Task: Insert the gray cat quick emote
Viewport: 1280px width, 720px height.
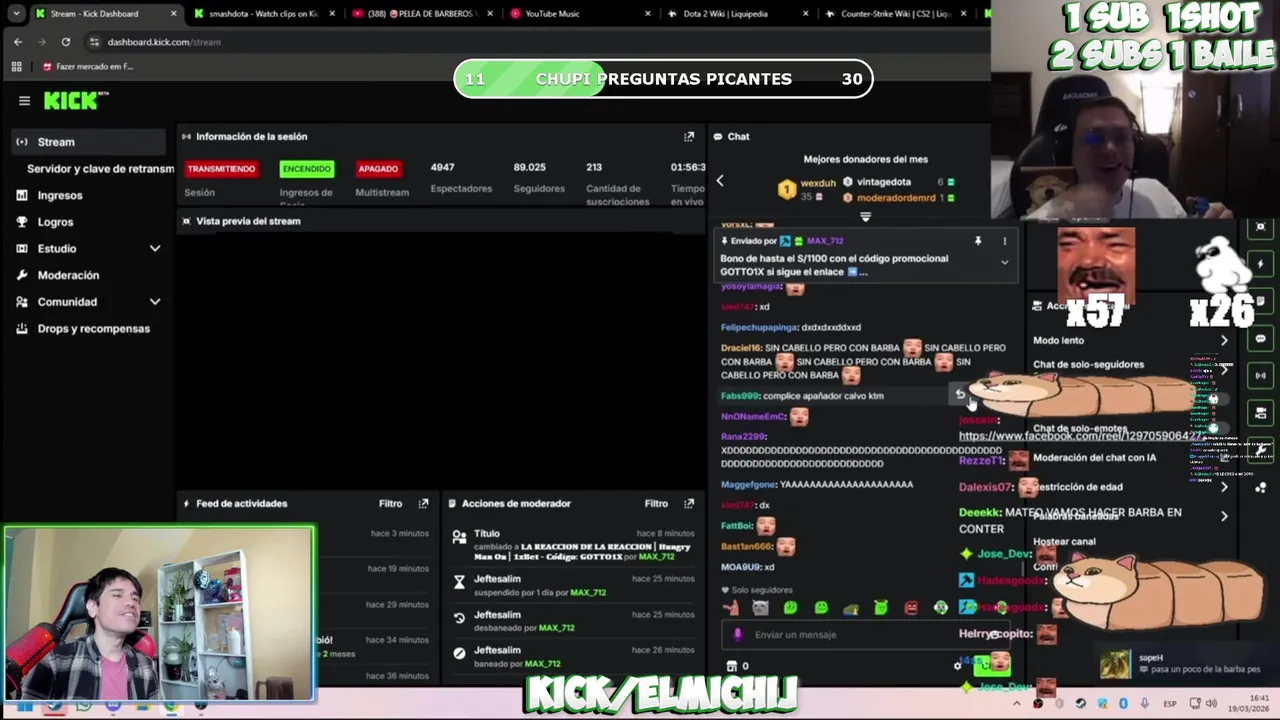Action: [761, 607]
